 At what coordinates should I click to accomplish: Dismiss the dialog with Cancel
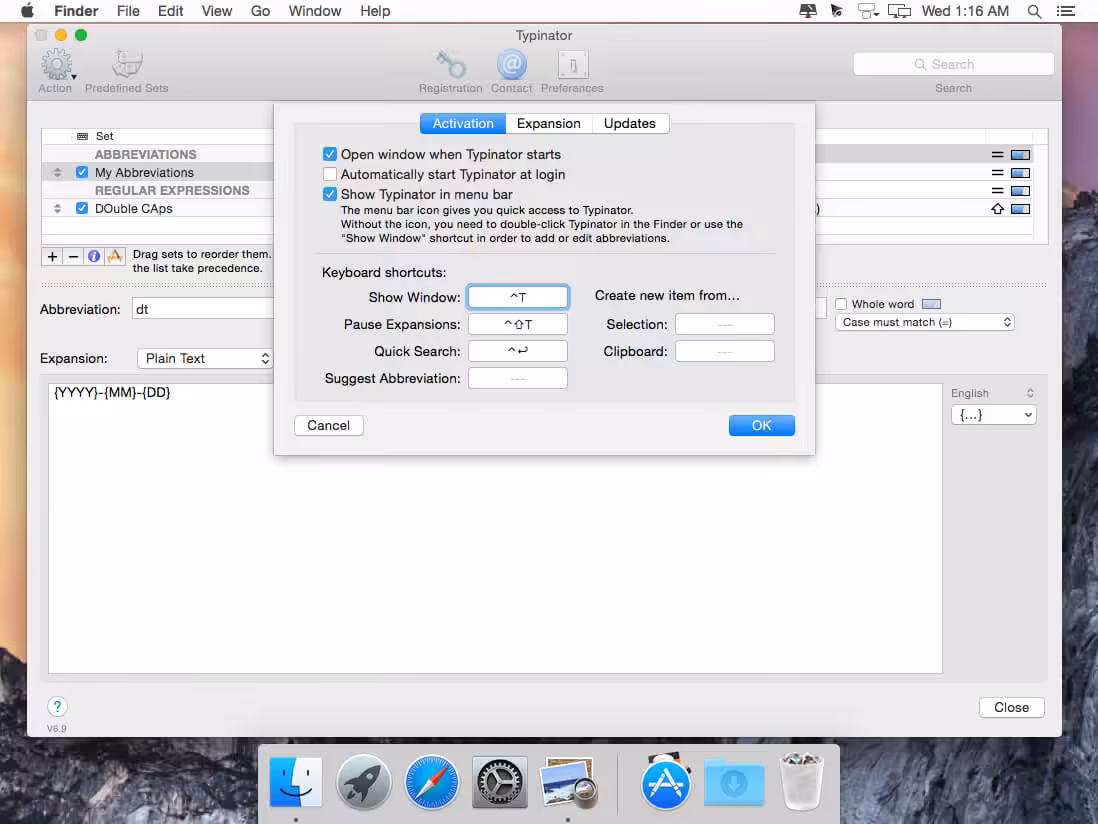(328, 425)
